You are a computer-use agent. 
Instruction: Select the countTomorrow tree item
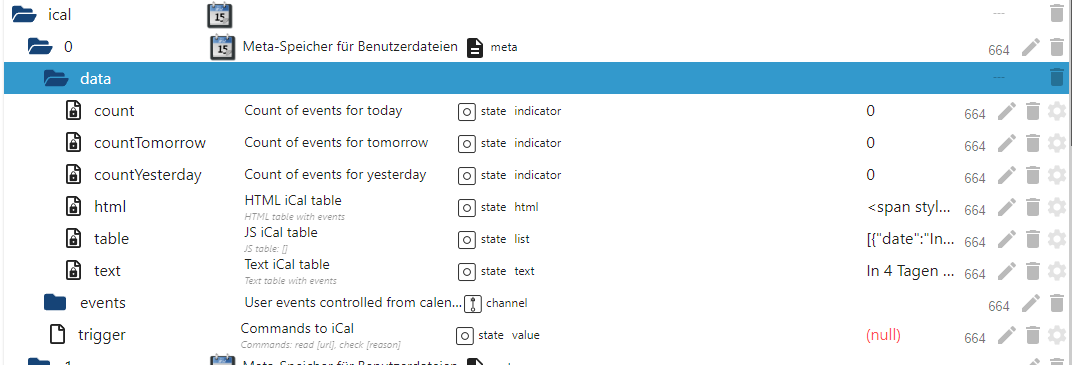(x=150, y=144)
